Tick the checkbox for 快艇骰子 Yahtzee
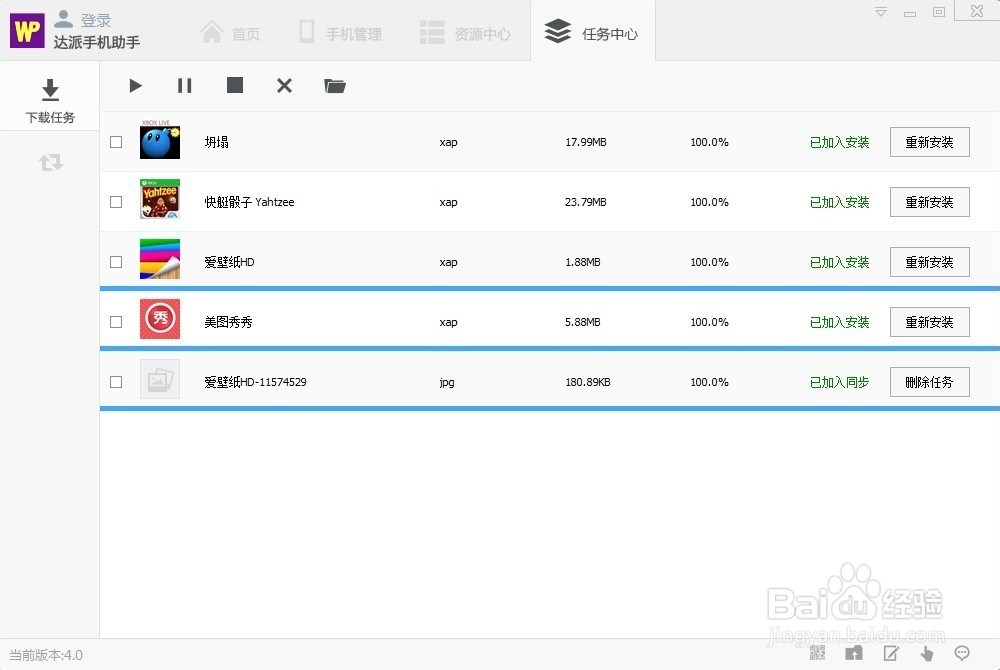Image resolution: width=1000 pixels, height=670 pixels. tap(116, 201)
